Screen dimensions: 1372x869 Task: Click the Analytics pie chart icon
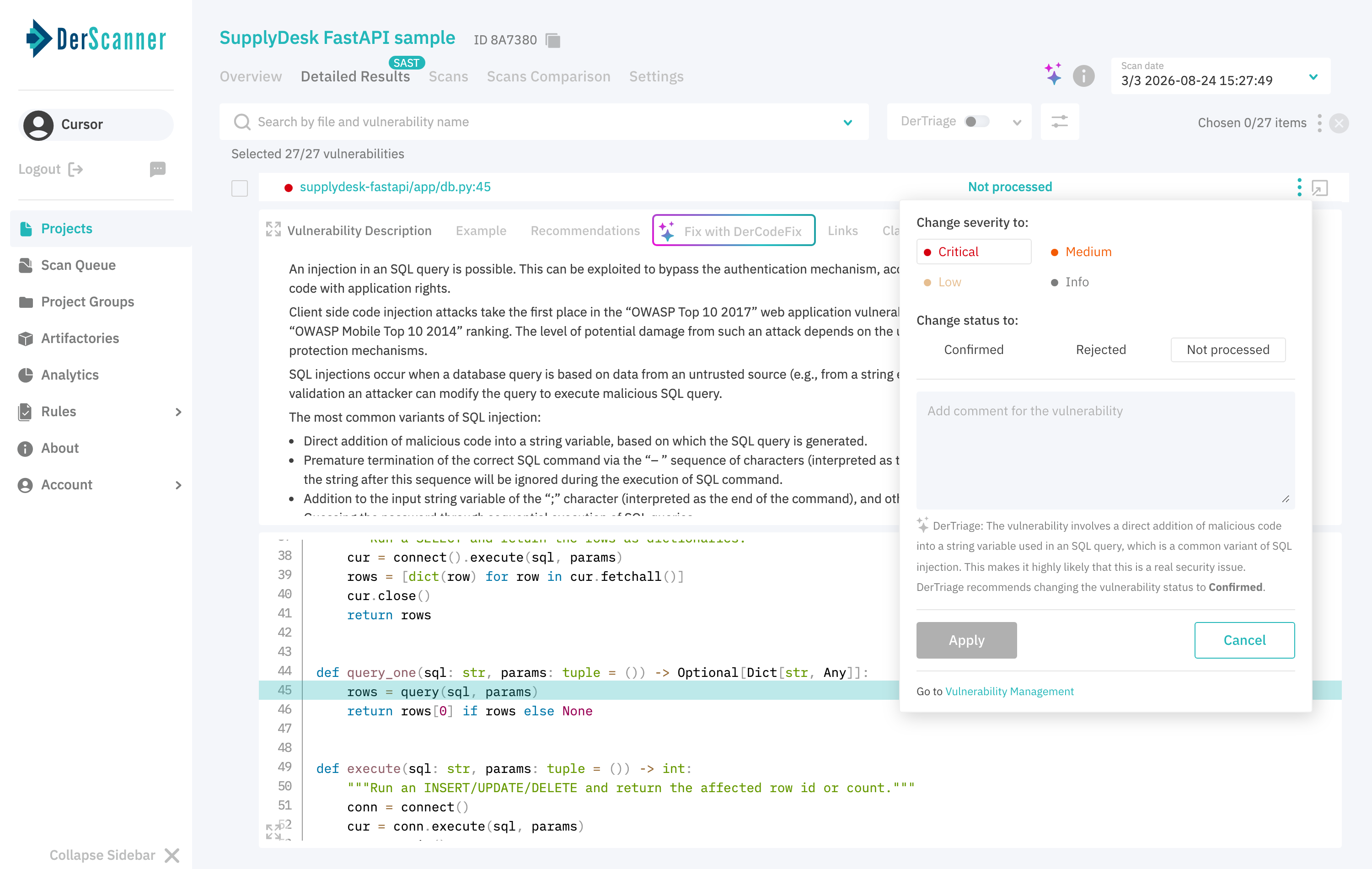click(x=26, y=375)
